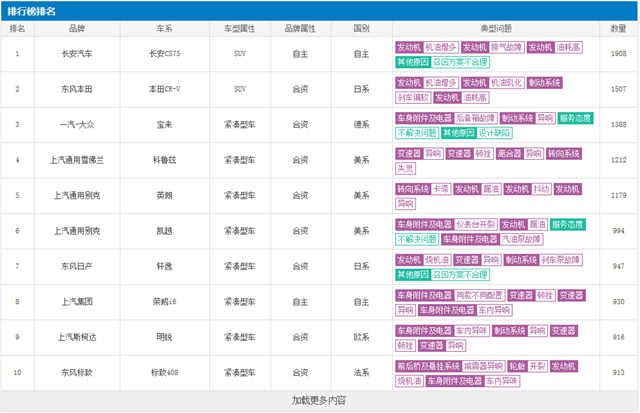
Task: Click the 典型问题 column header
Action: coord(496,29)
